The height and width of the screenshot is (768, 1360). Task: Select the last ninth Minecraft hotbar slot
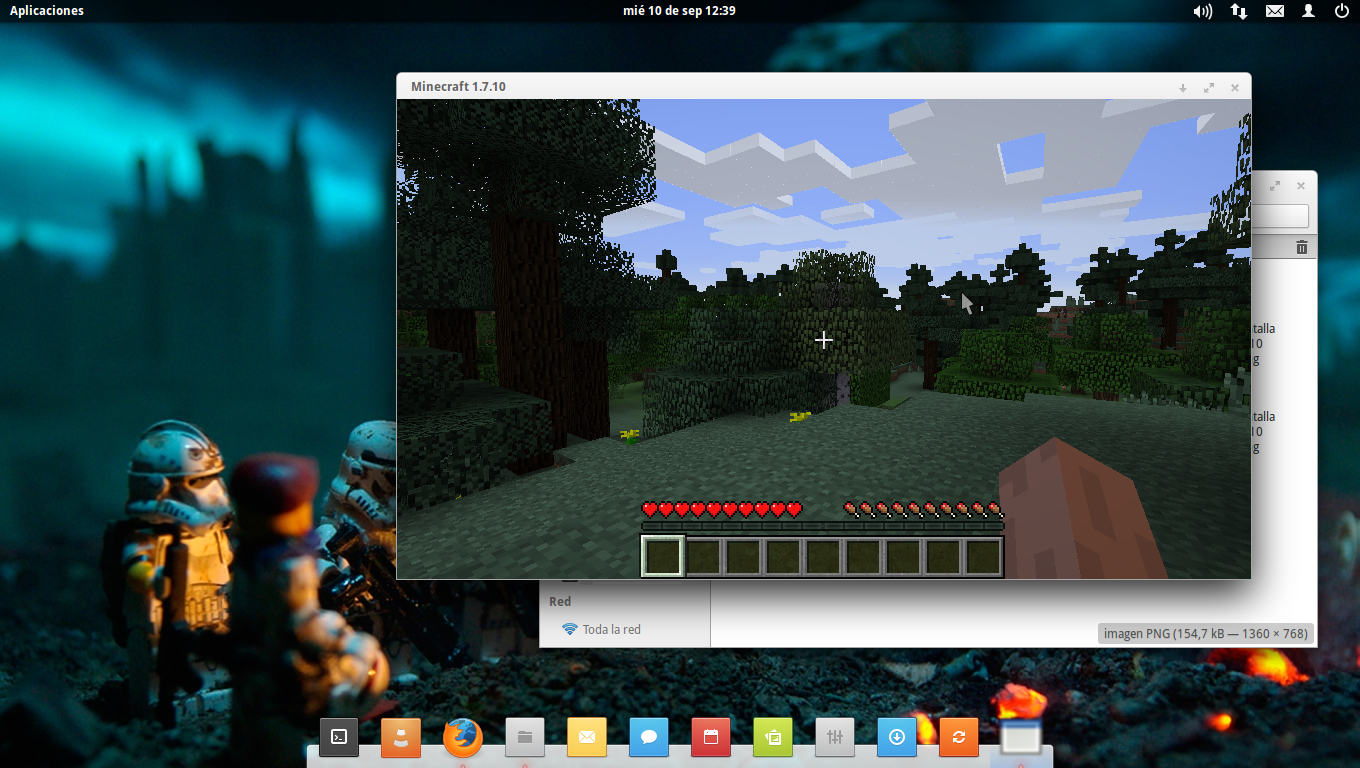tap(983, 556)
